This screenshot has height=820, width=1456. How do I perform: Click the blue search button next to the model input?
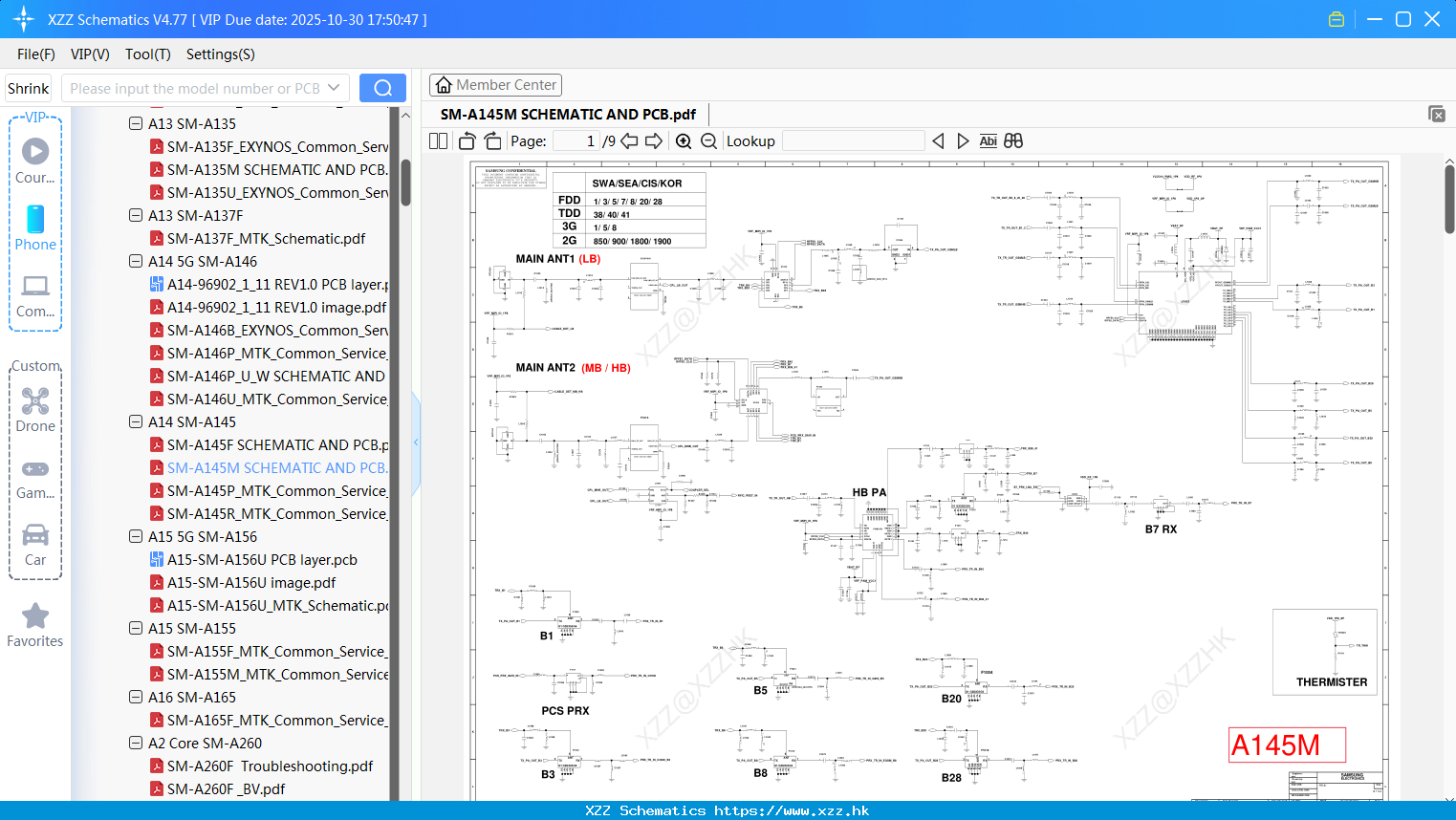[x=382, y=88]
